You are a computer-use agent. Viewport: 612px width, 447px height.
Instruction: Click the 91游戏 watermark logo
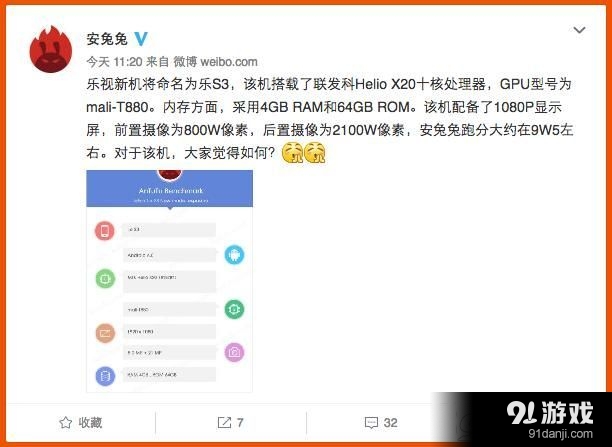tap(550, 420)
